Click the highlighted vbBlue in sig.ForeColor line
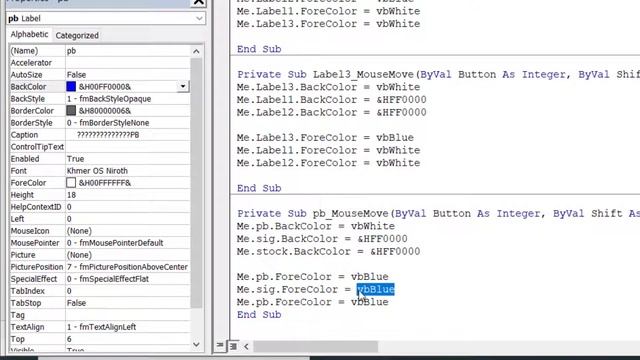Image resolution: width=640 pixels, height=360 pixels. 376,289
